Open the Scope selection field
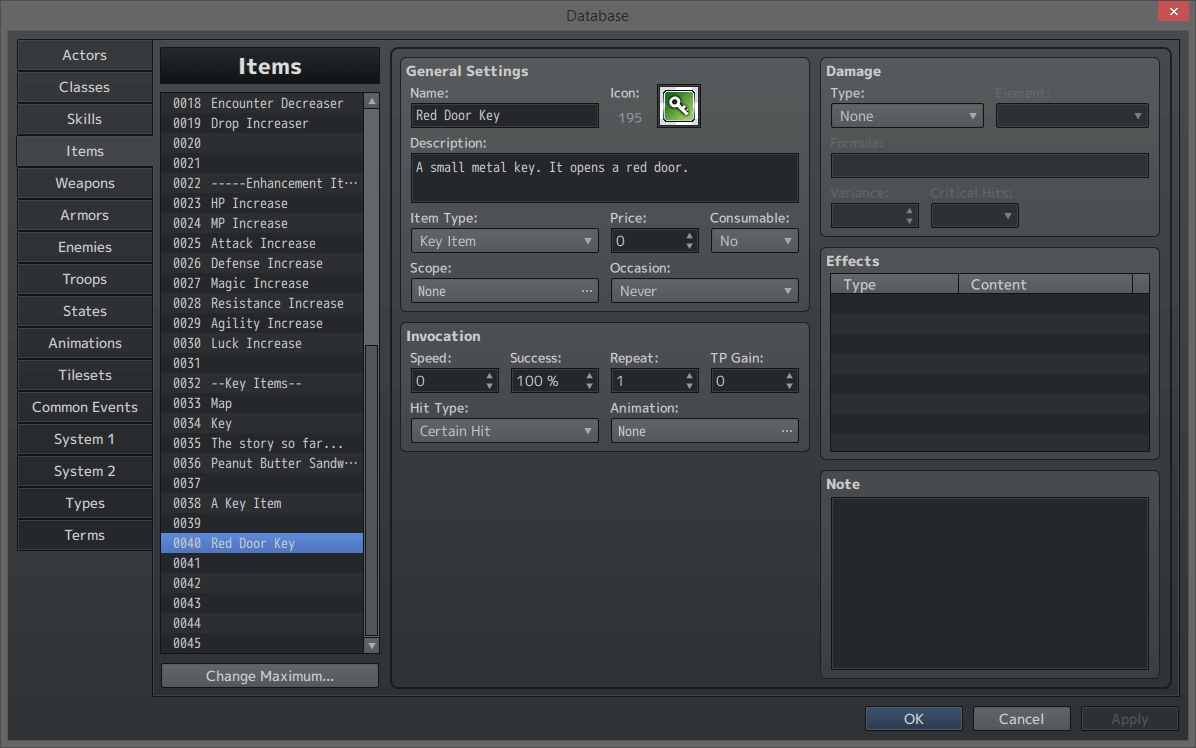Viewport: 1196px width, 748px height. [504, 291]
